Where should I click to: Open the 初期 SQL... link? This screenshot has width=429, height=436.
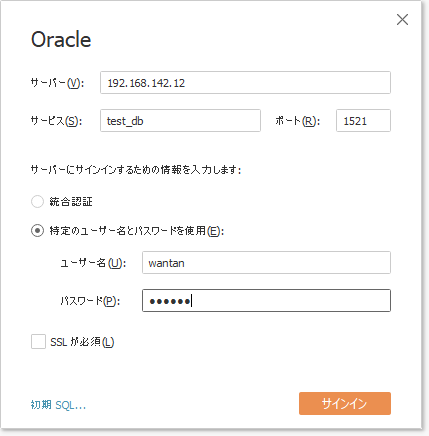click(x=58, y=405)
